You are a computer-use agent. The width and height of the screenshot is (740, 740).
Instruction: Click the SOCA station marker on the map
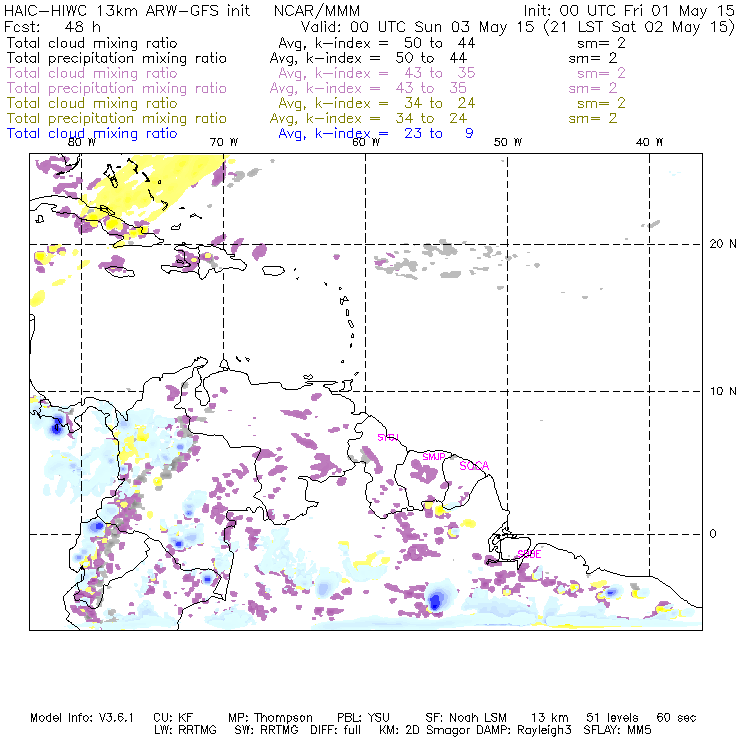(x=474, y=466)
